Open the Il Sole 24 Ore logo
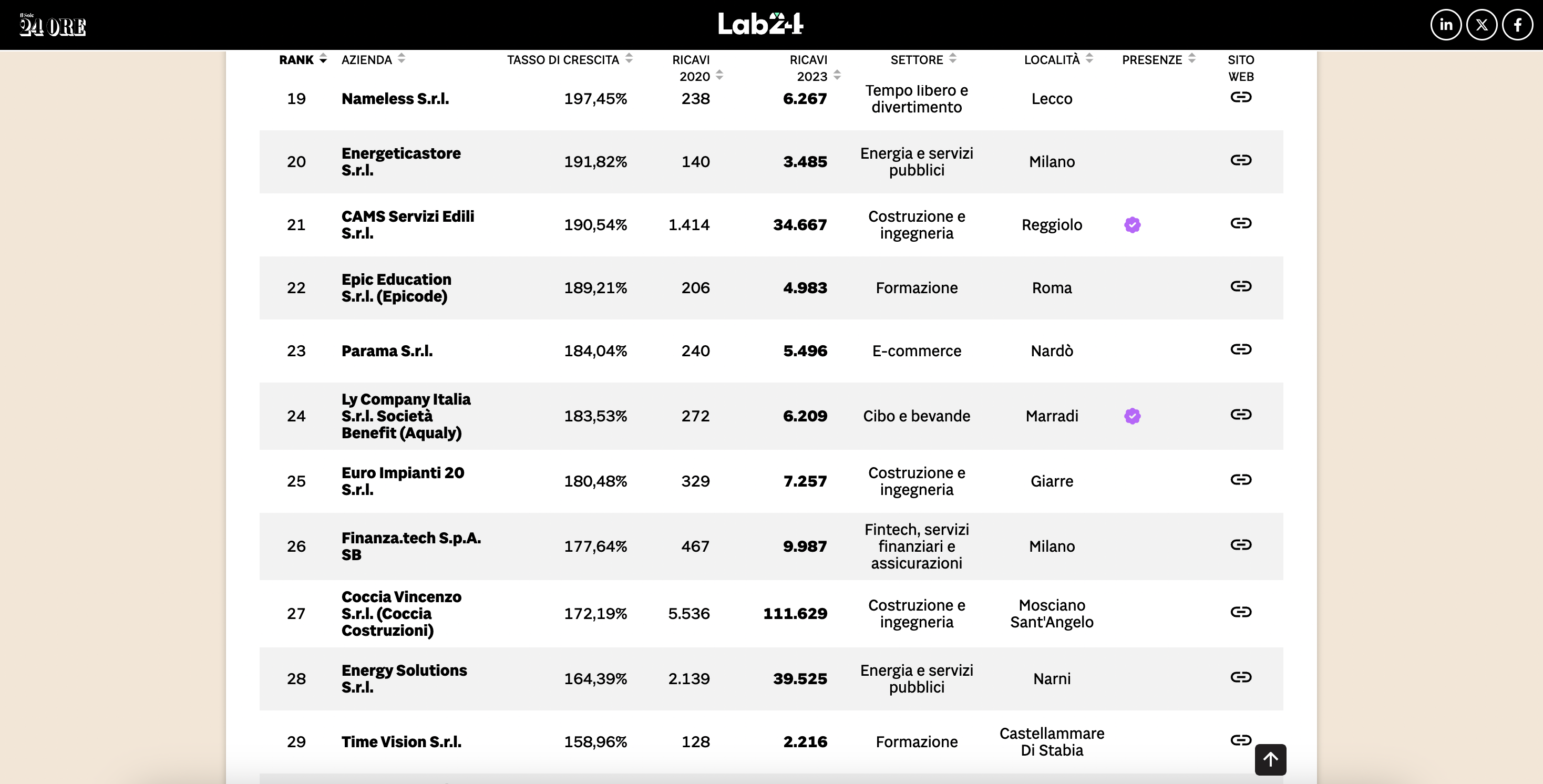 pos(53,25)
